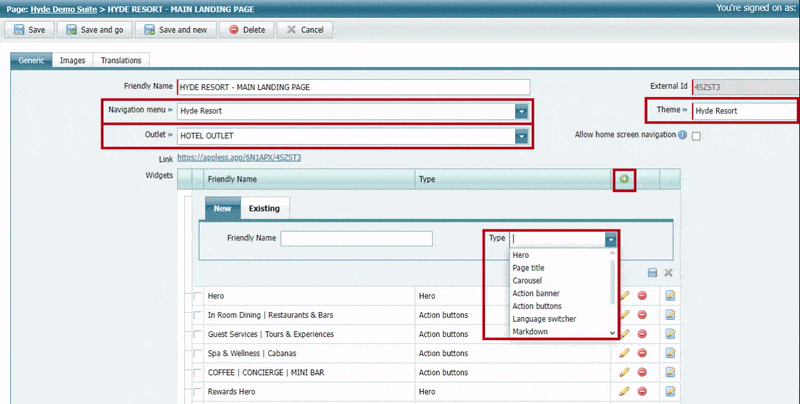Delete the Spa & Wellness widget row
This screenshot has width=800, height=404.
pos(642,353)
